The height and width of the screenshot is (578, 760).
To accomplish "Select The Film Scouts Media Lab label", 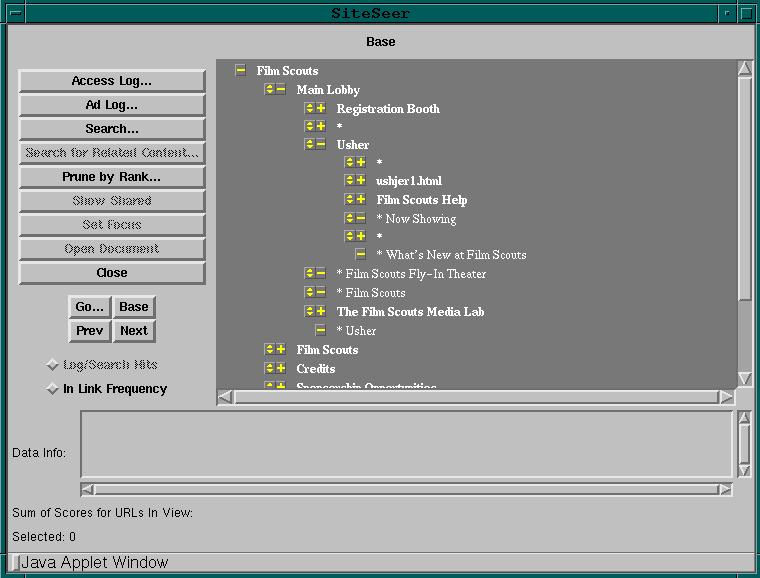I will pyautogui.click(x=411, y=312).
